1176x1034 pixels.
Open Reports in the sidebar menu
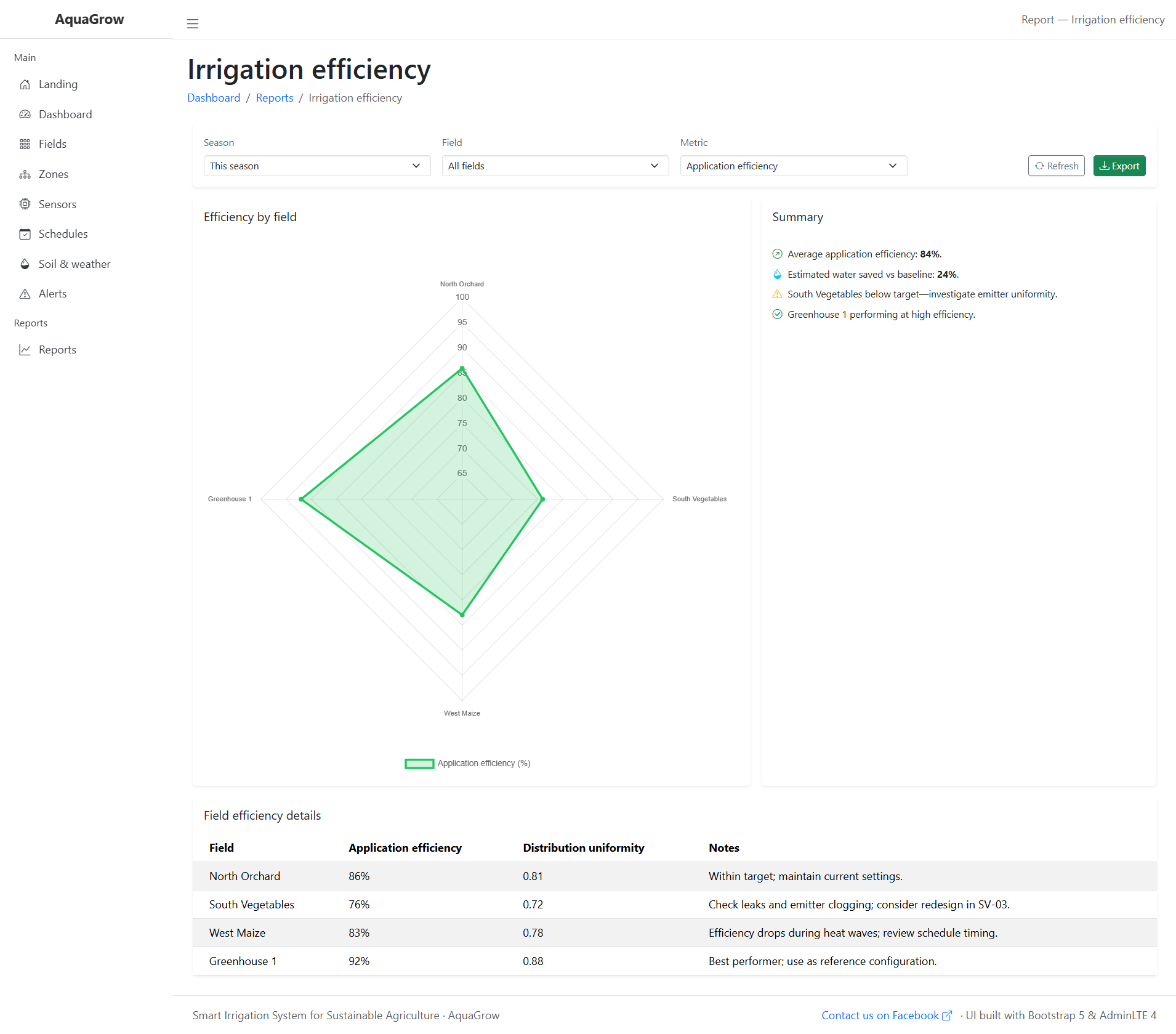57,350
